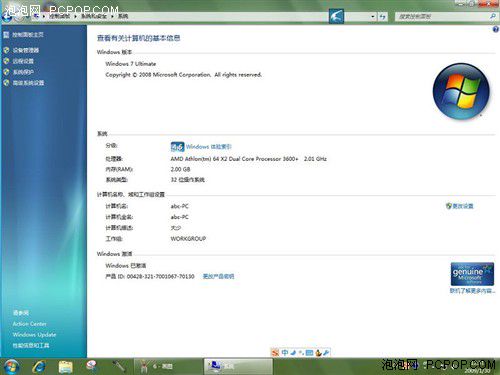Open the fifth pinned taskbar tool icon
The height and width of the screenshot is (375, 500).
click(119, 366)
